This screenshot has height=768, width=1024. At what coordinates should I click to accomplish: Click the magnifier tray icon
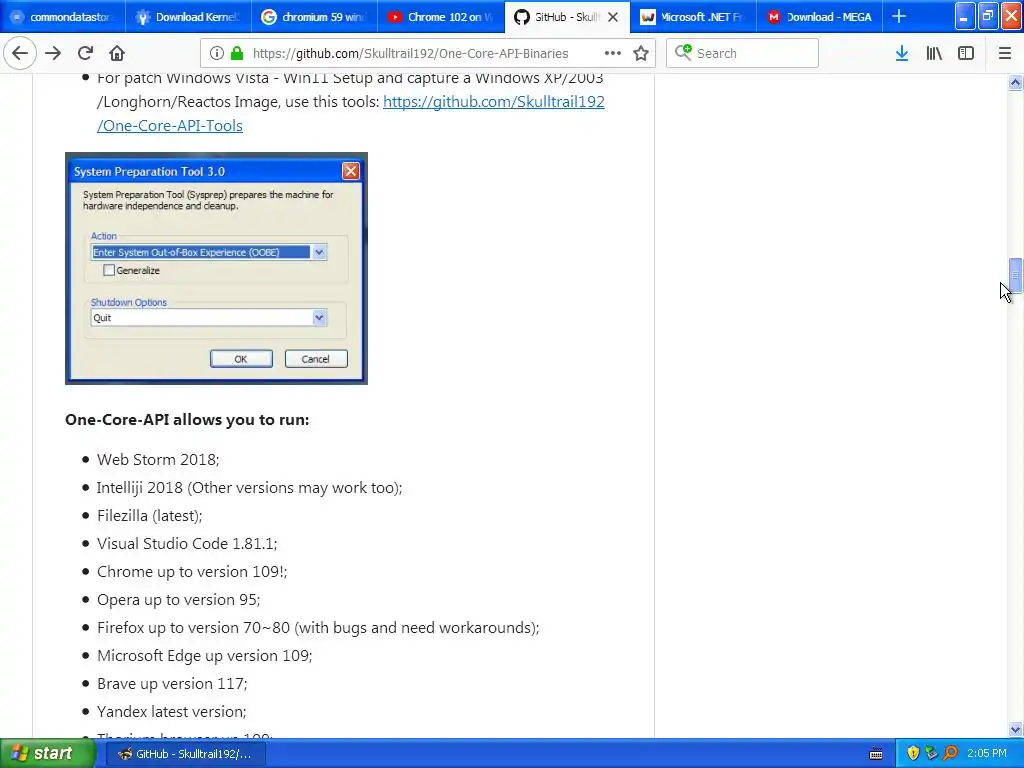(951, 754)
